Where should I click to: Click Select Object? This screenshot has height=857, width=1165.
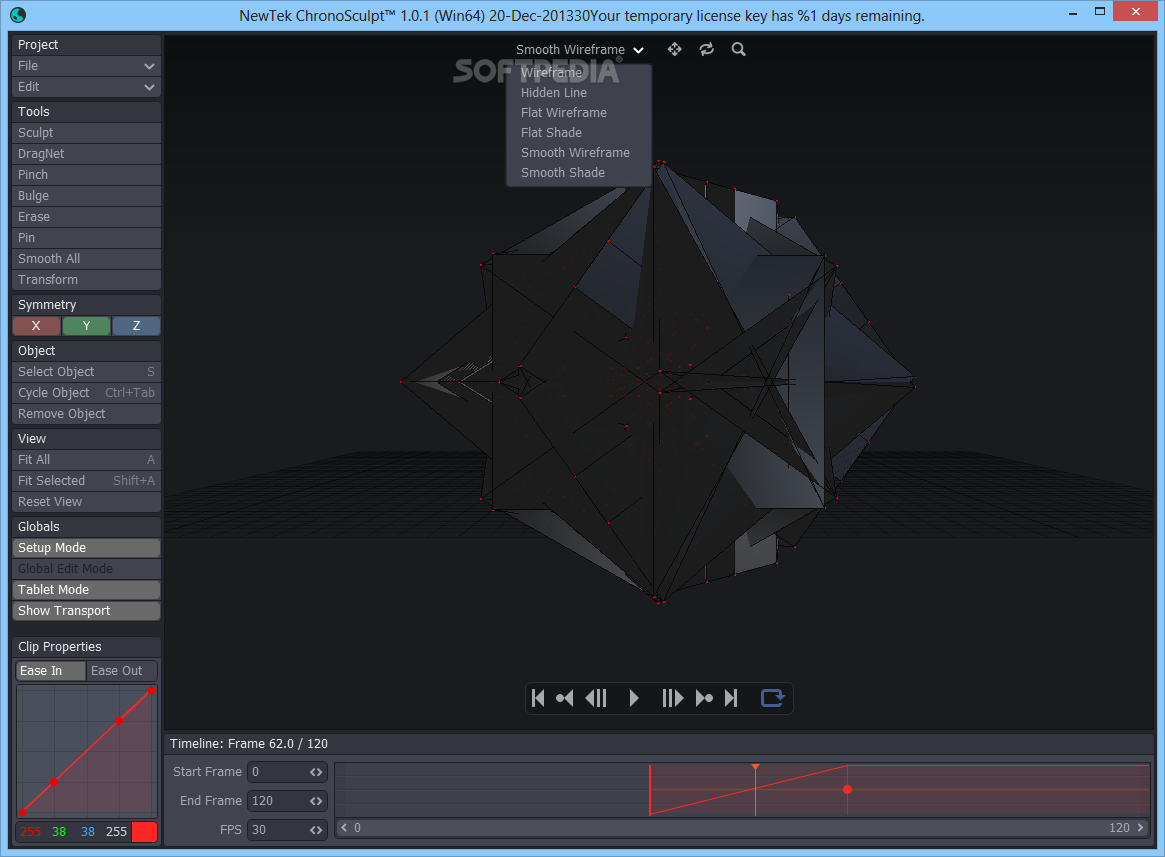[86, 372]
